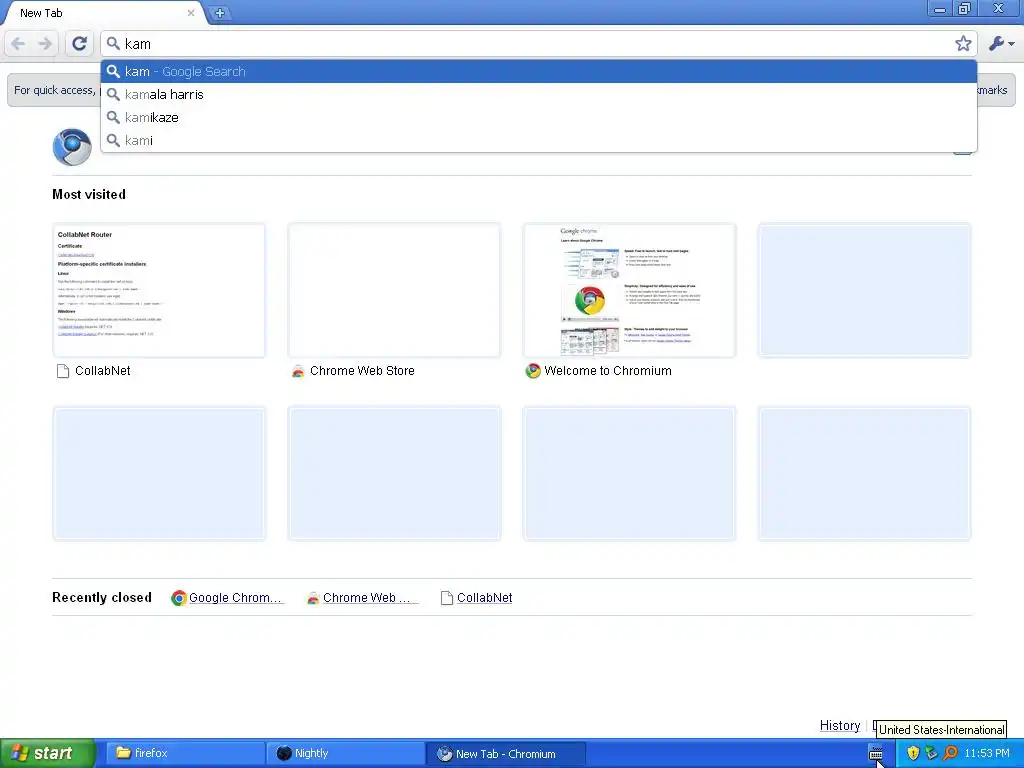Bookmark this page with the star icon
1024x768 pixels.
[963, 44]
